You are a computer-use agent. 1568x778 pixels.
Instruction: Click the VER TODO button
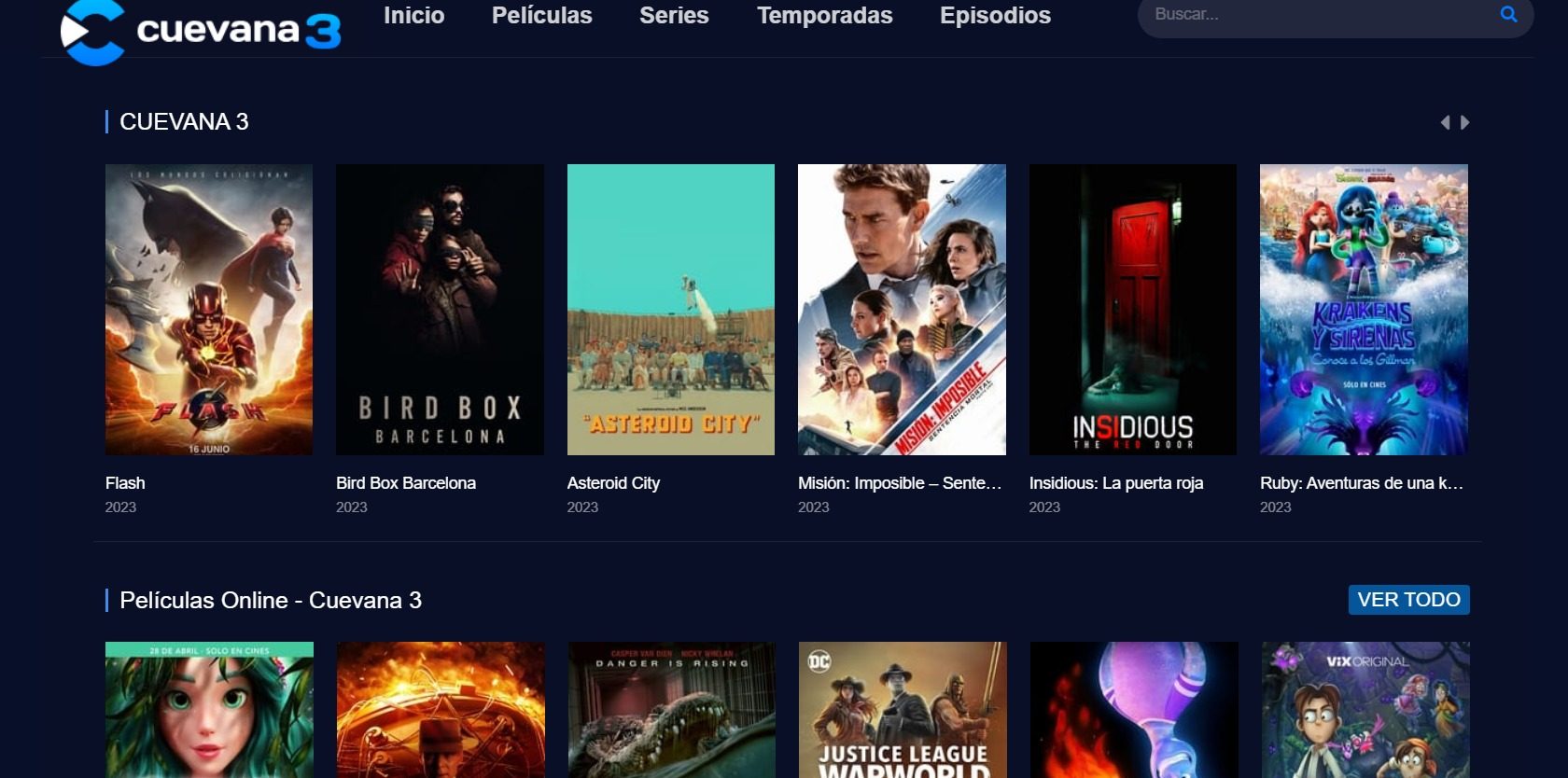tap(1408, 600)
